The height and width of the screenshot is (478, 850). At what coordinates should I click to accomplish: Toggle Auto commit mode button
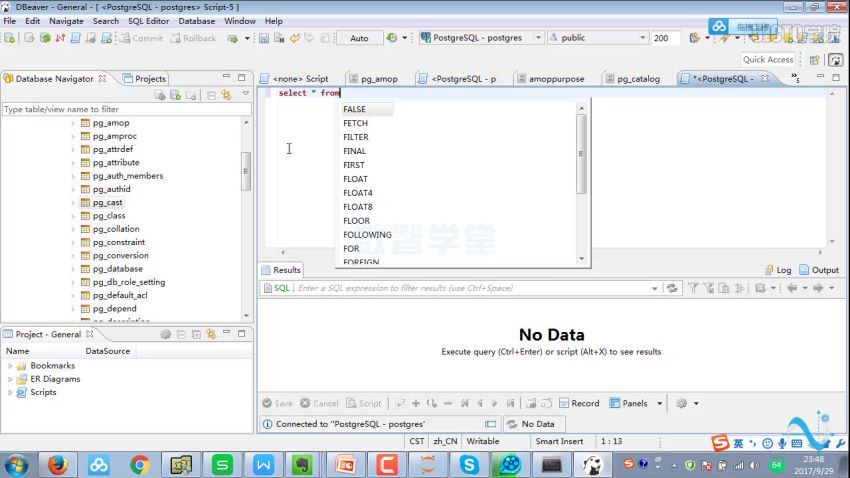click(x=359, y=38)
